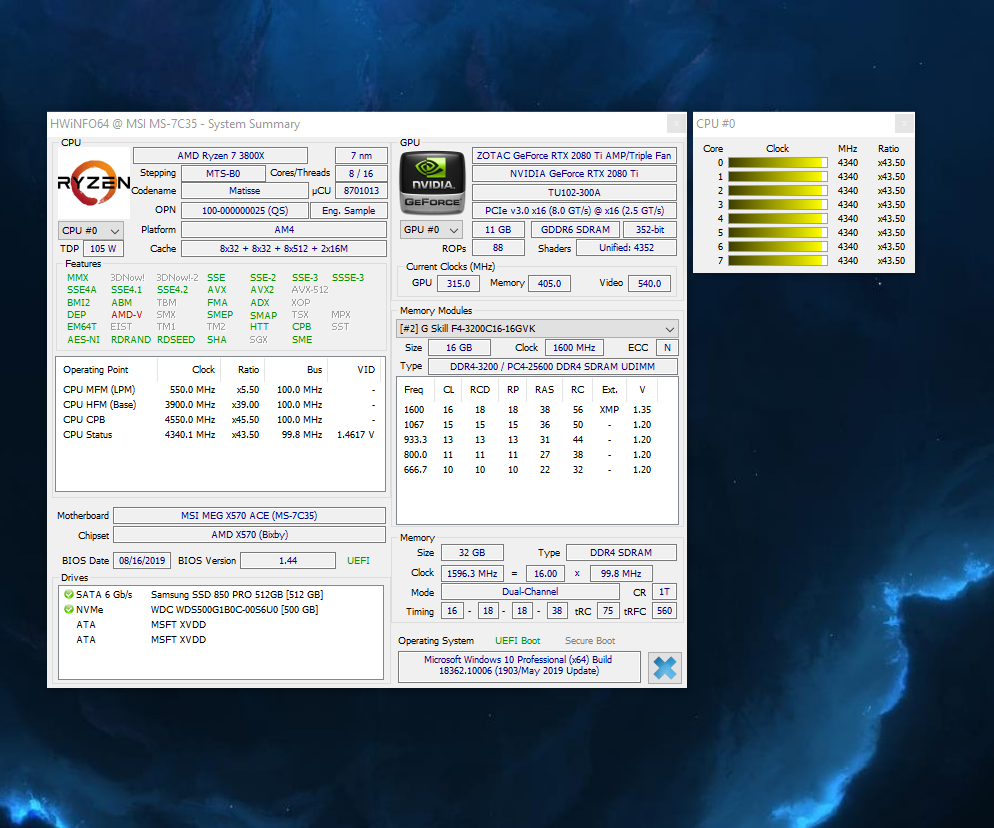994x828 pixels.
Task: Click the GDDR6 SDRAM field
Action: click(575, 230)
